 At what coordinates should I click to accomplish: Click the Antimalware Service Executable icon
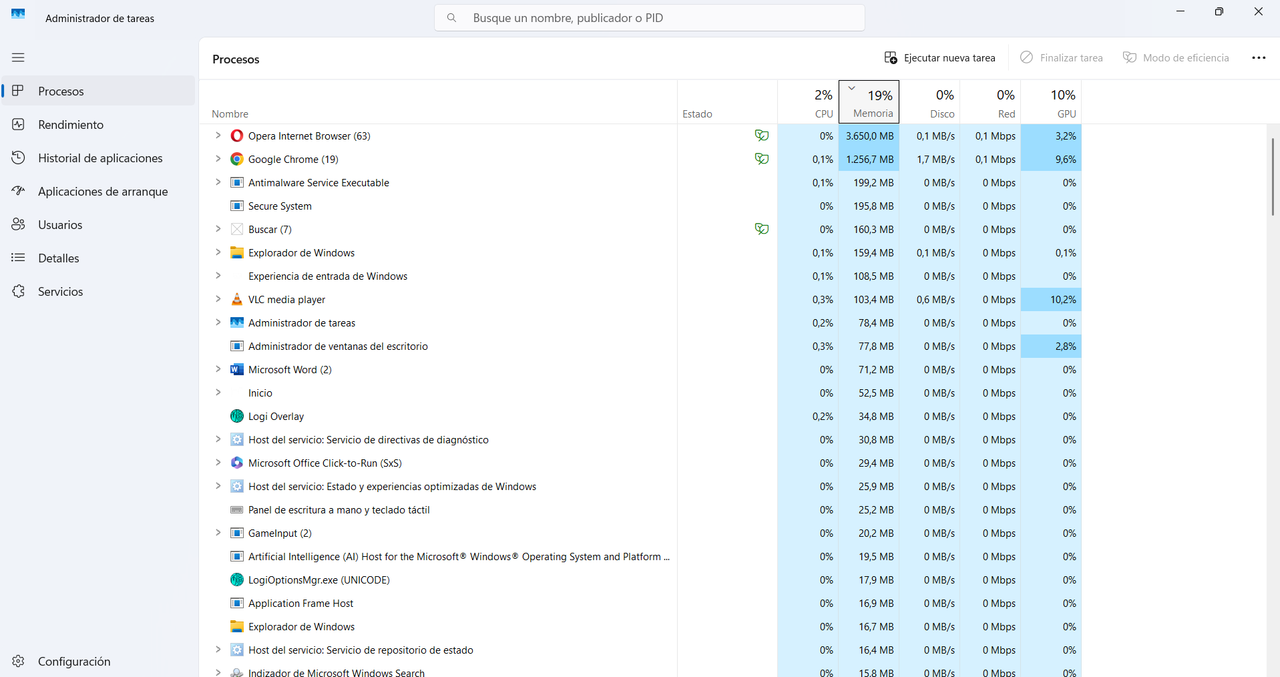(237, 183)
